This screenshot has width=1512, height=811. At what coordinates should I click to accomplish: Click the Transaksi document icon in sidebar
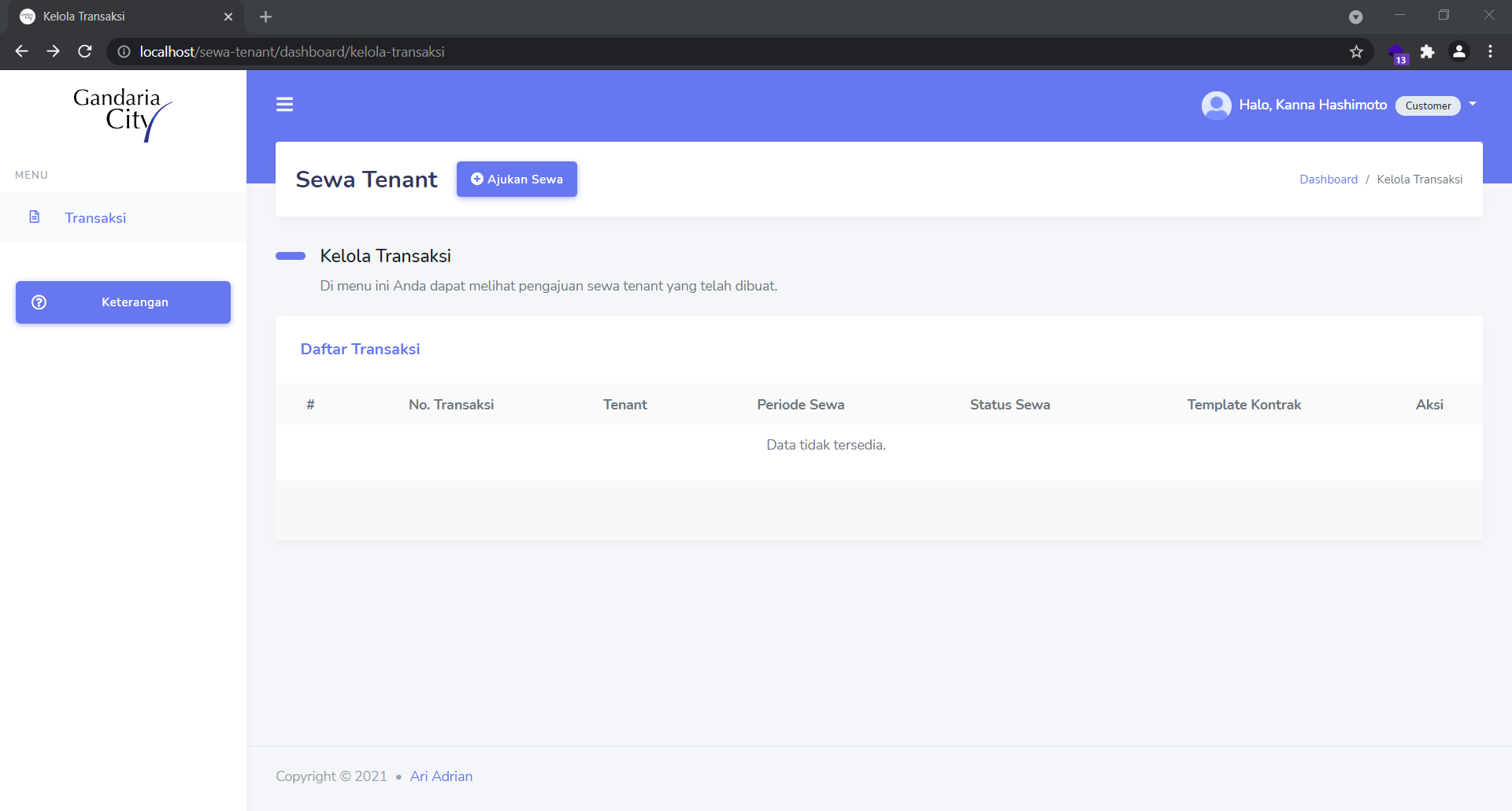coord(35,217)
